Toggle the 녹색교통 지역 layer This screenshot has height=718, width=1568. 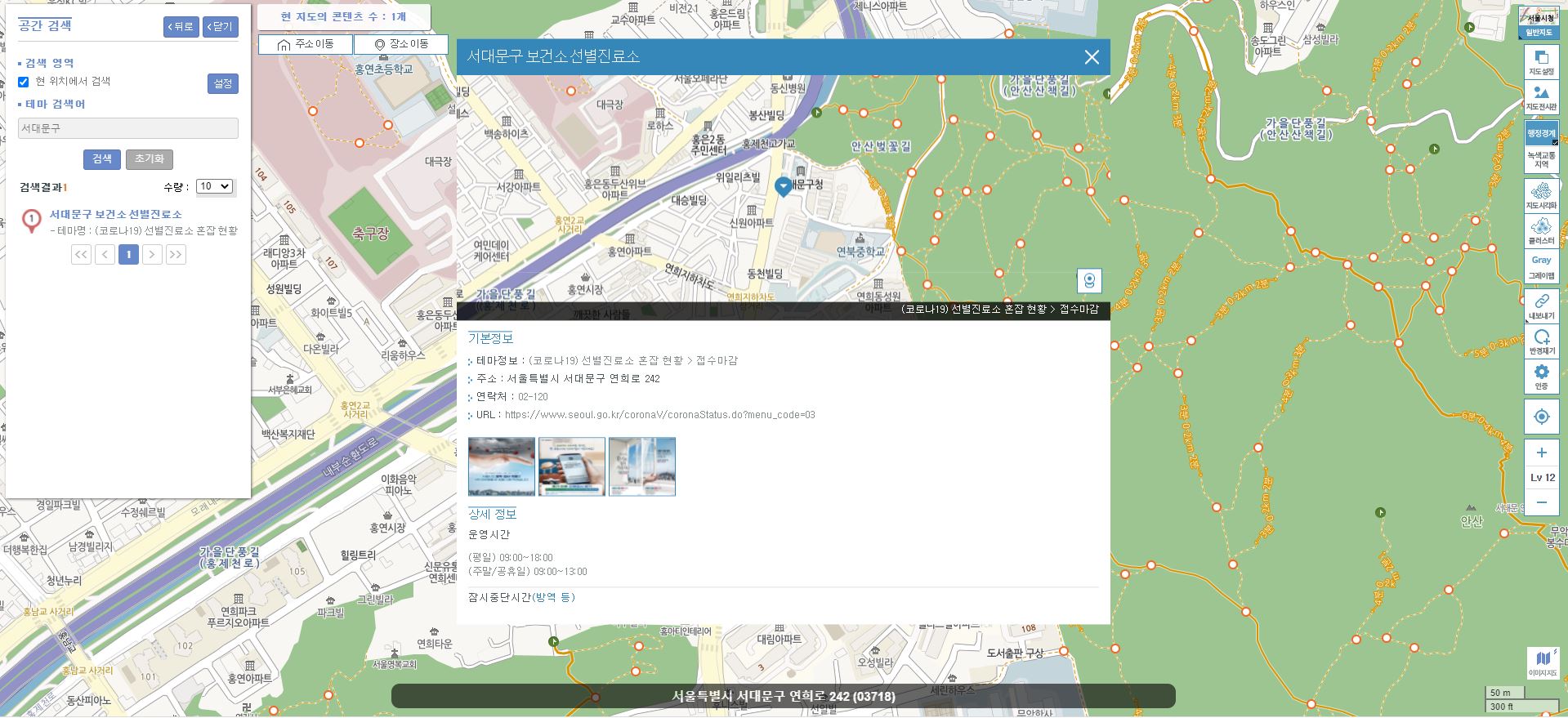[x=1541, y=159]
